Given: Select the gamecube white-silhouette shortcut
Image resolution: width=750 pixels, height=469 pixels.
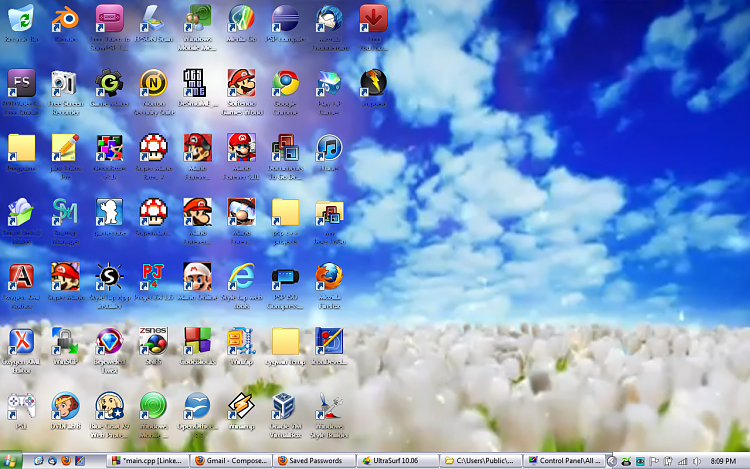Looking at the screenshot, I should tap(110, 212).
